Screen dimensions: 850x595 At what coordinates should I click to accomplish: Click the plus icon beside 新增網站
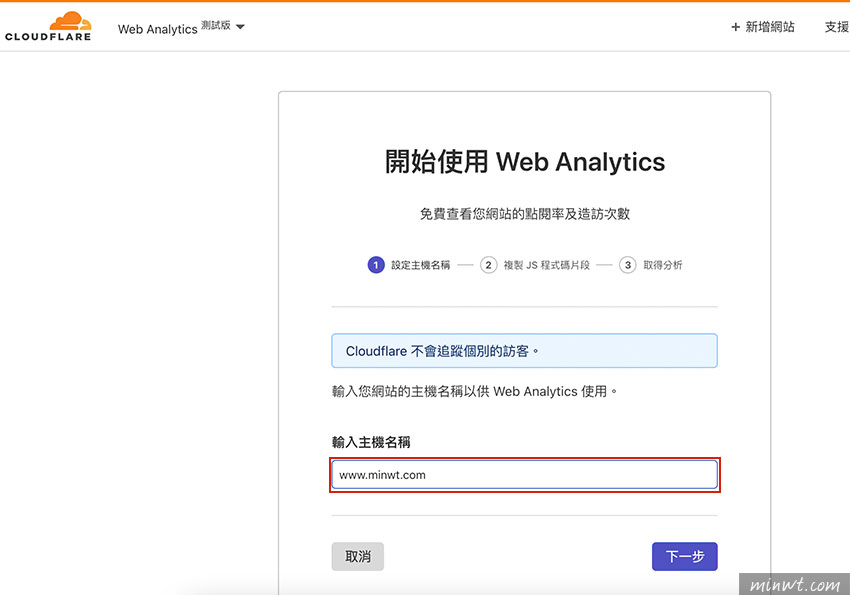736,27
